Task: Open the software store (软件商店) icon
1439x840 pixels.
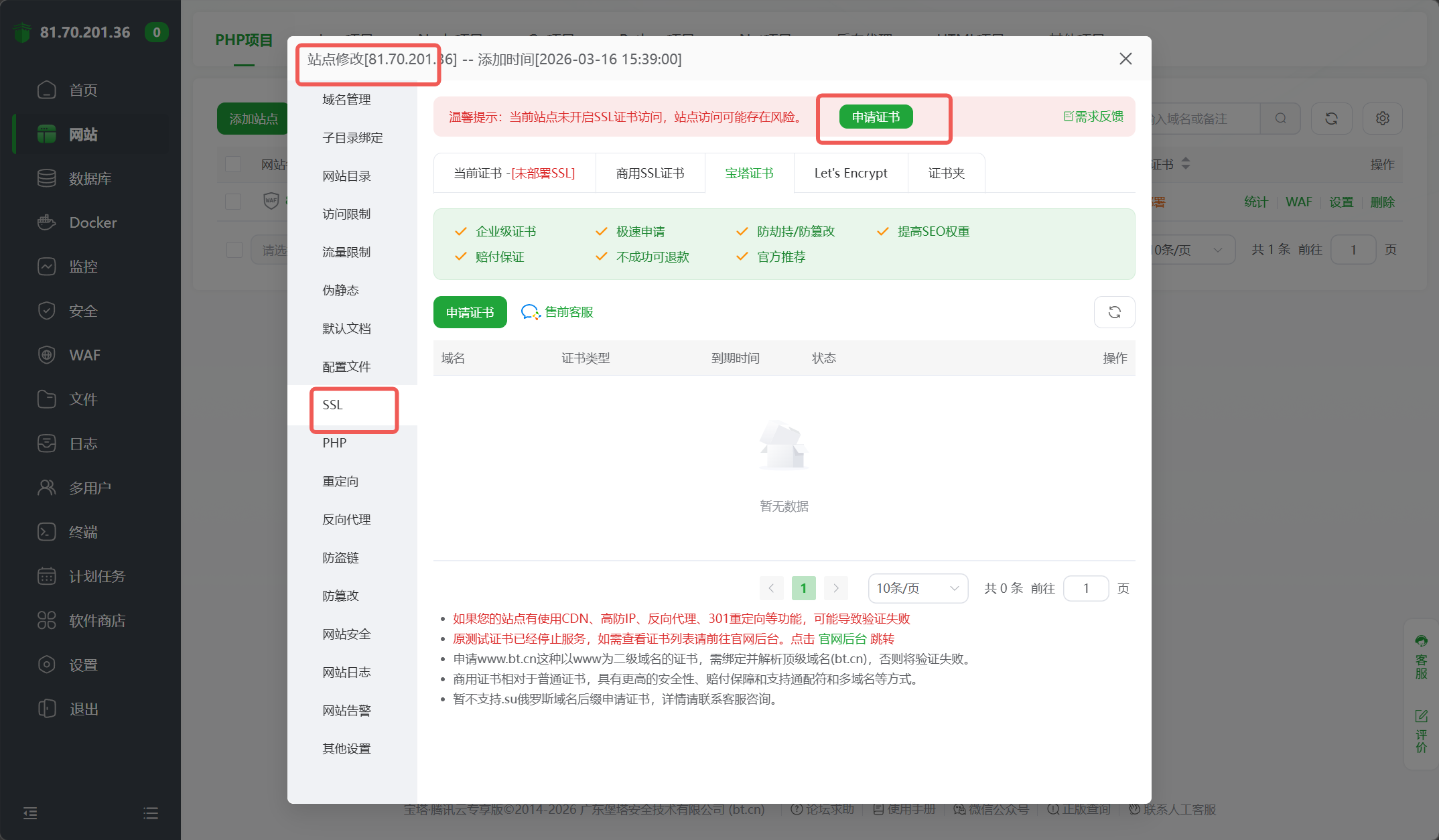Action: click(x=46, y=620)
